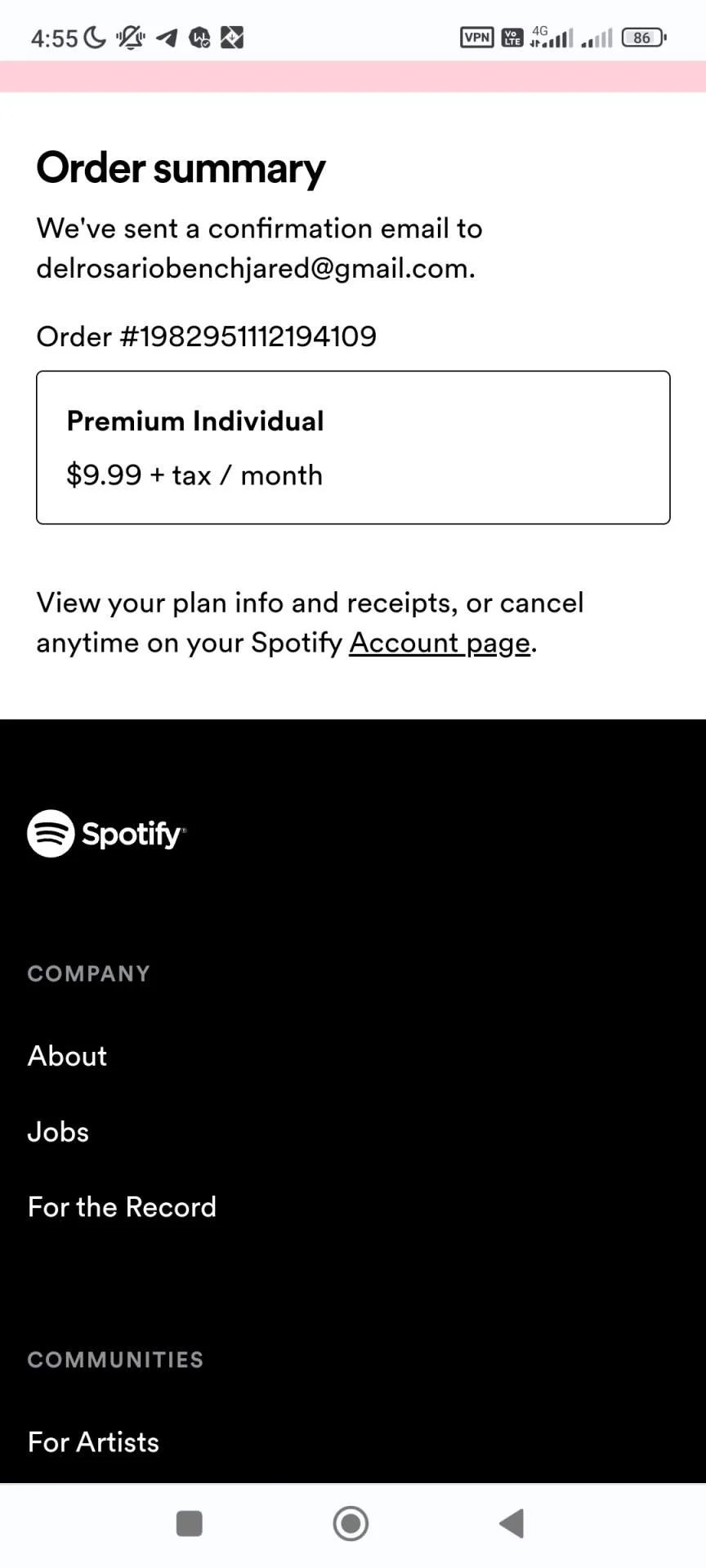This screenshot has height=1568, width=706.
Task: Tap the confirmation email address text
Action: click(x=256, y=268)
